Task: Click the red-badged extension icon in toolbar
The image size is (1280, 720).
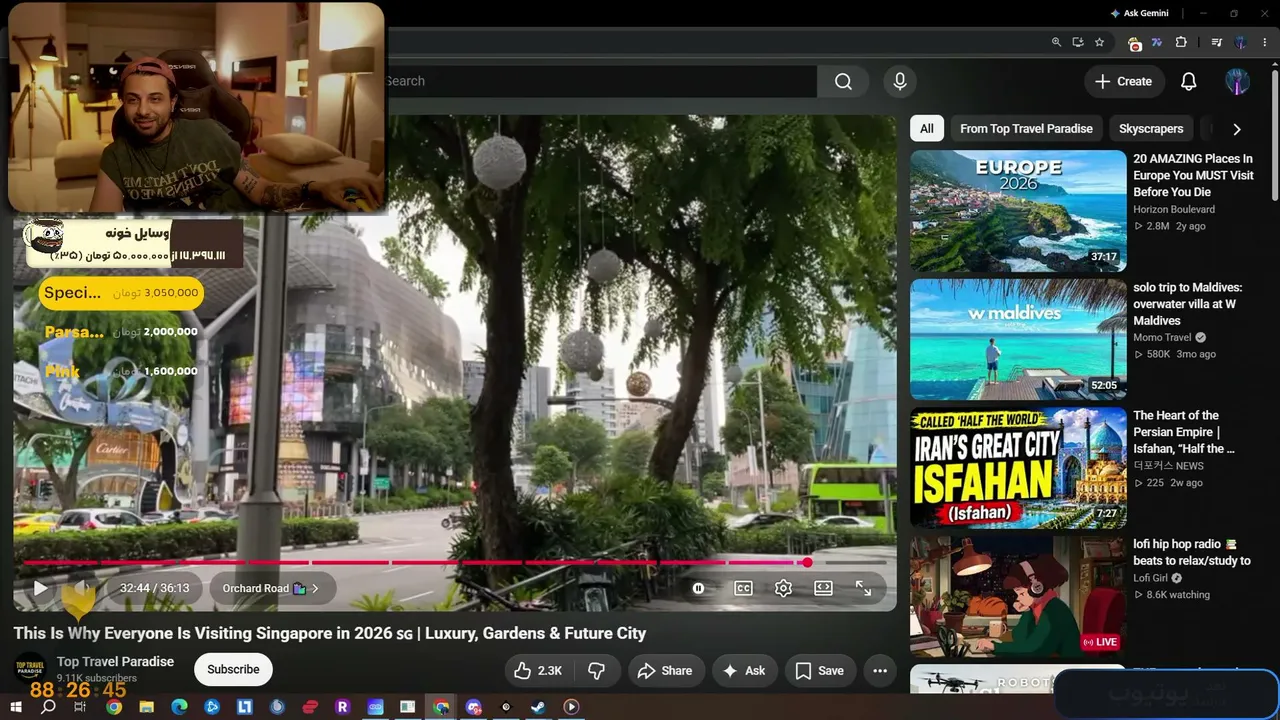Action: tap(1134, 43)
